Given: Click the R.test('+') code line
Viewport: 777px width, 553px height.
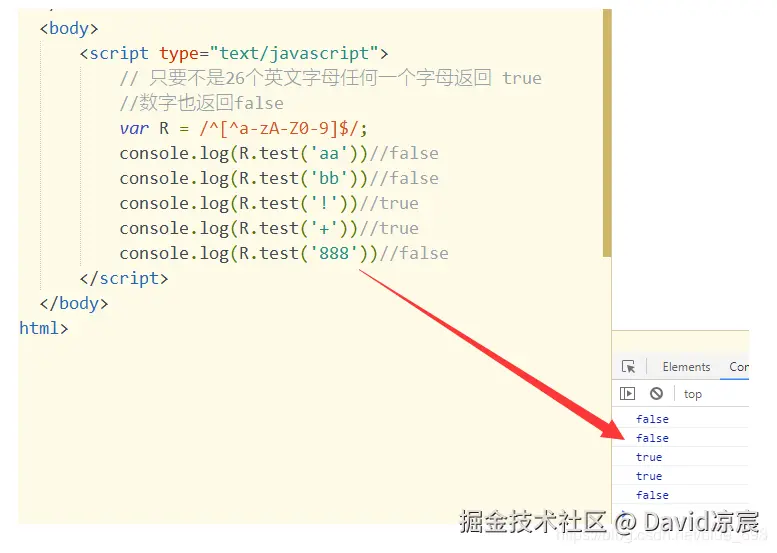Looking at the screenshot, I should 269,228.
